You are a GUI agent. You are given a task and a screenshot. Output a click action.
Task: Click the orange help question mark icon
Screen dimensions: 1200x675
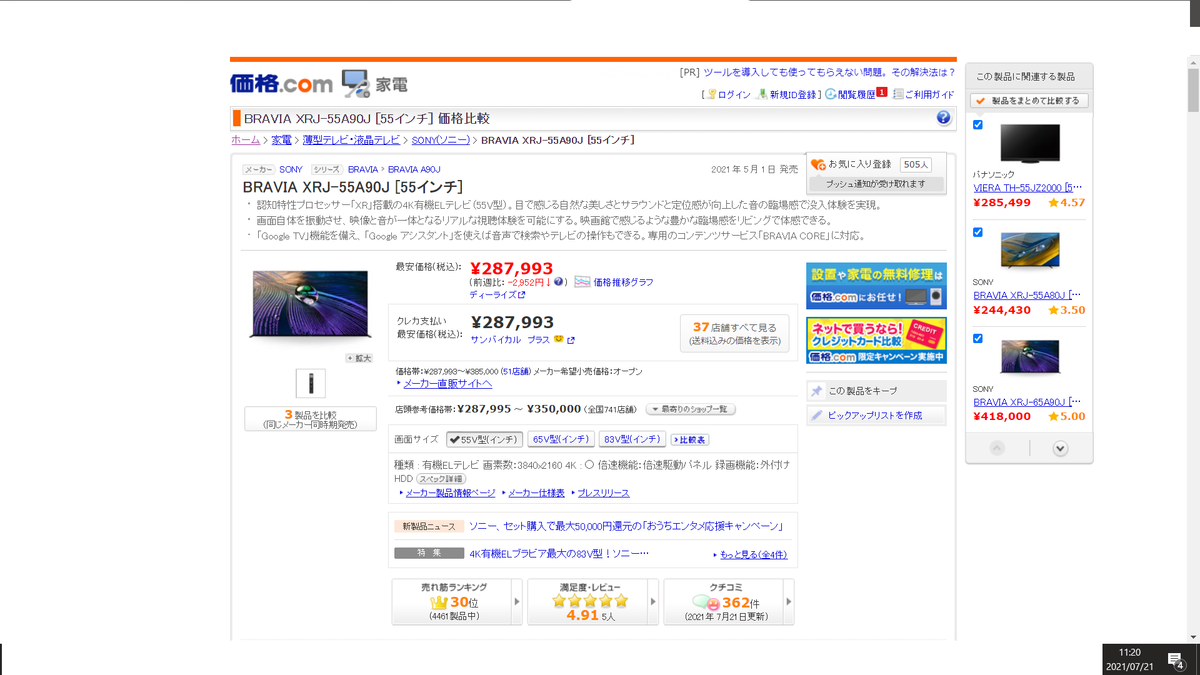[944, 118]
